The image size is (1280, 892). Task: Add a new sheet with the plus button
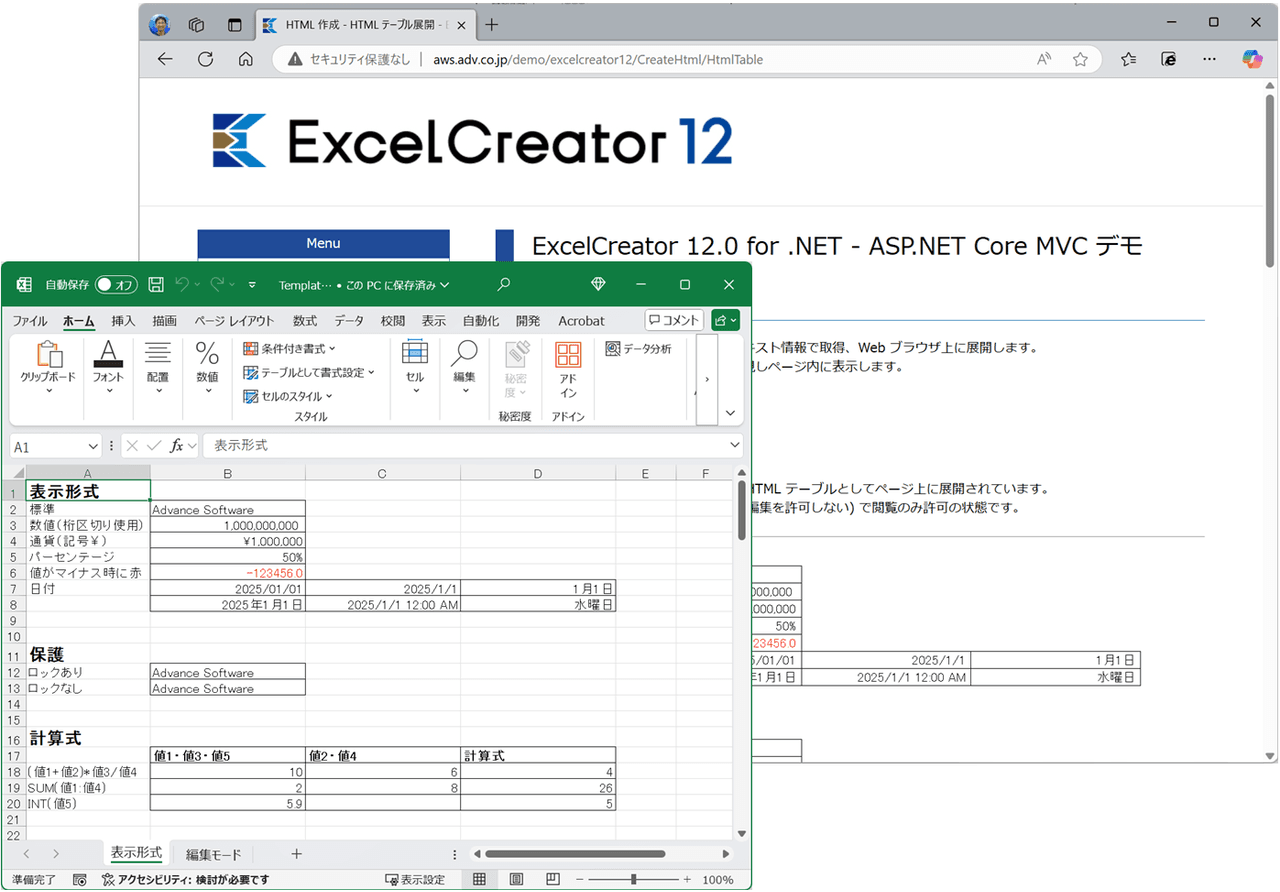click(296, 854)
